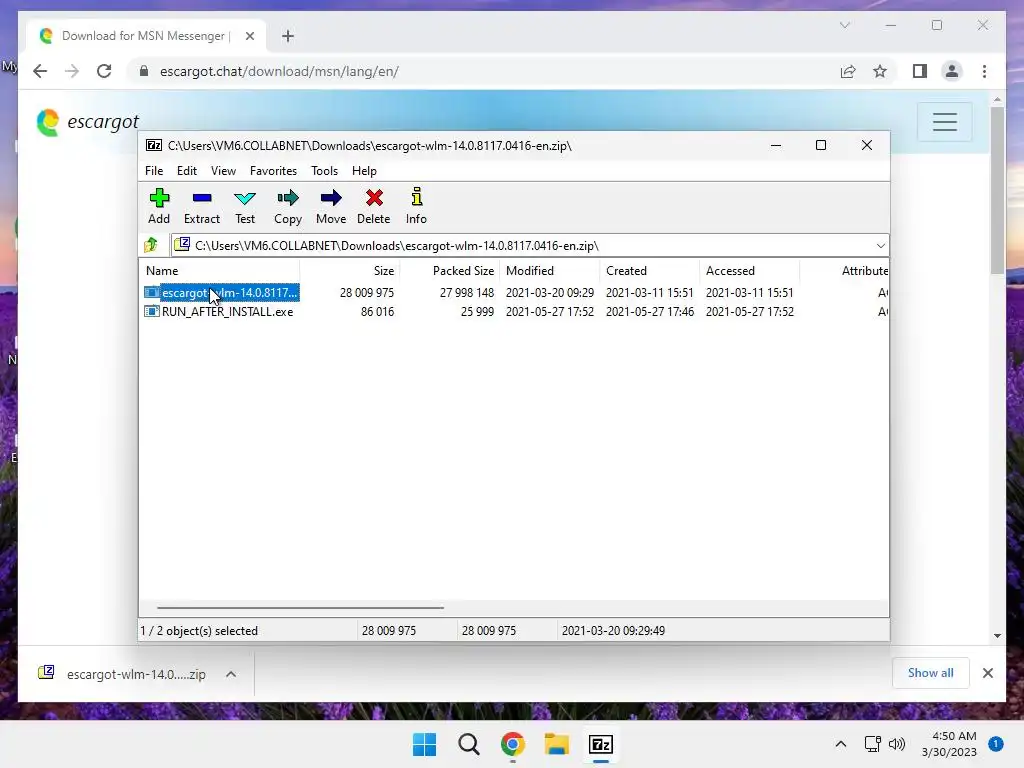Image resolution: width=1024 pixels, height=768 pixels.
Task: Open Chrome profile avatar
Action: (x=952, y=71)
